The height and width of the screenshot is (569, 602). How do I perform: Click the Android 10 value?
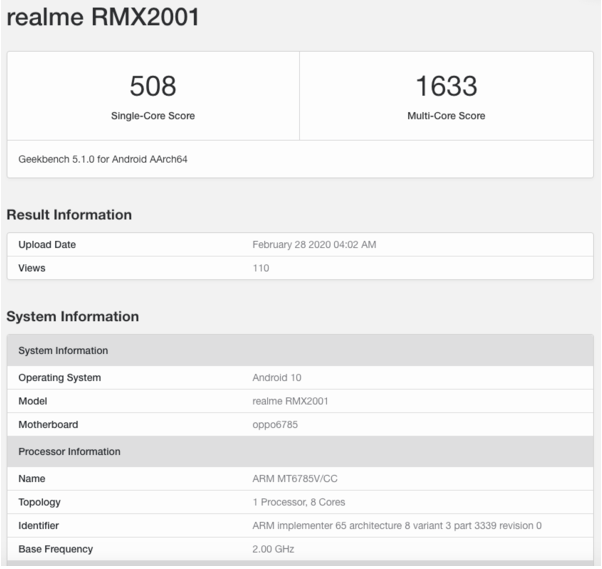(277, 378)
